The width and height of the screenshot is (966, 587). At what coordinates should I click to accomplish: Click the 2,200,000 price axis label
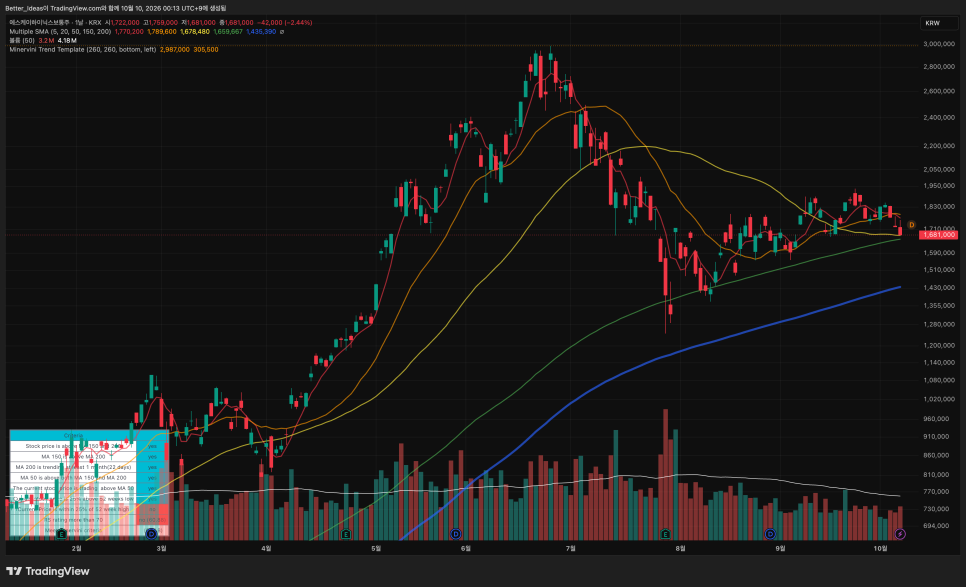pos(939,146)
